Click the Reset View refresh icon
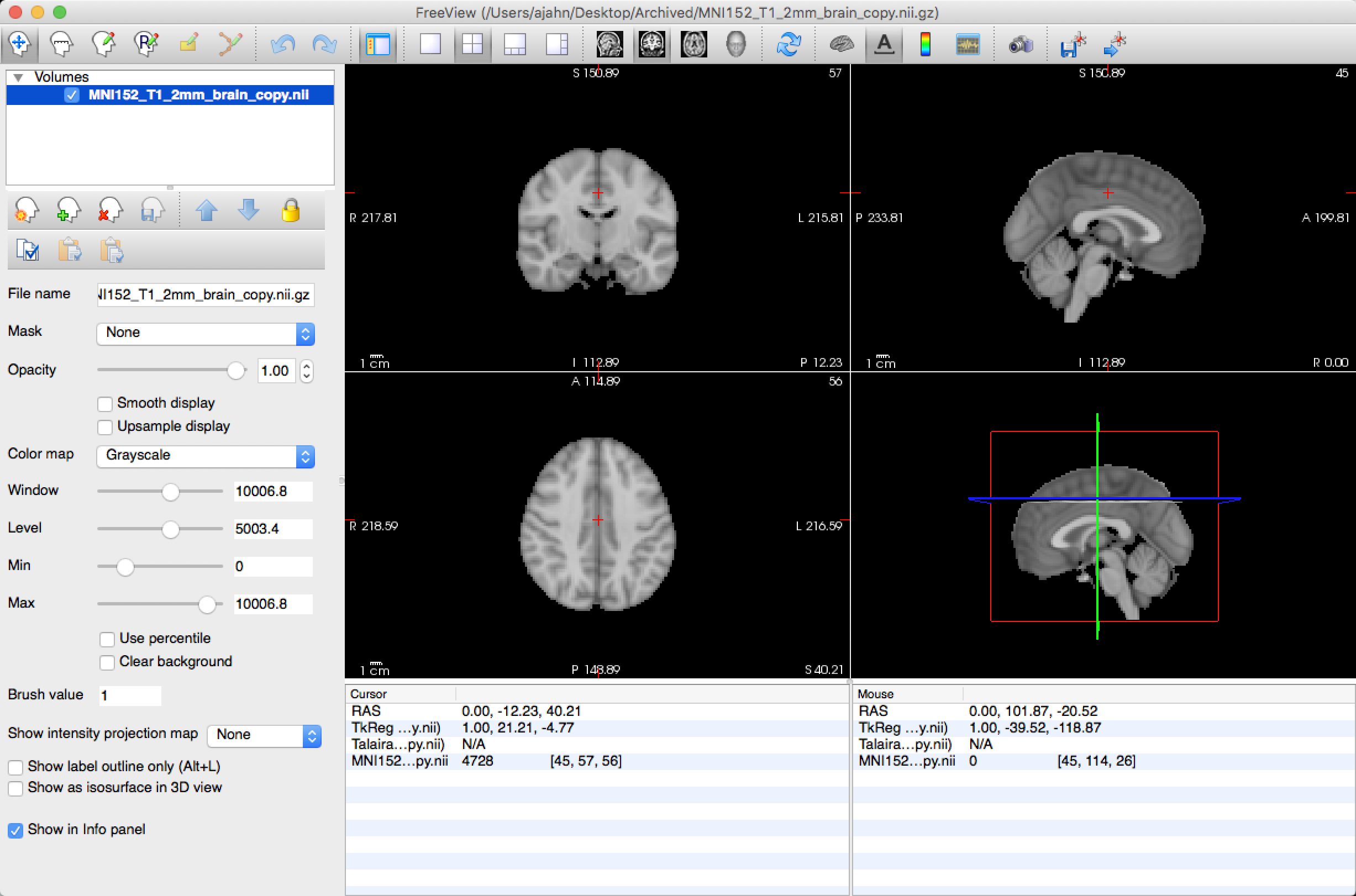The image size is (1356, 896). pyautogui.click(x=789, y=44)
